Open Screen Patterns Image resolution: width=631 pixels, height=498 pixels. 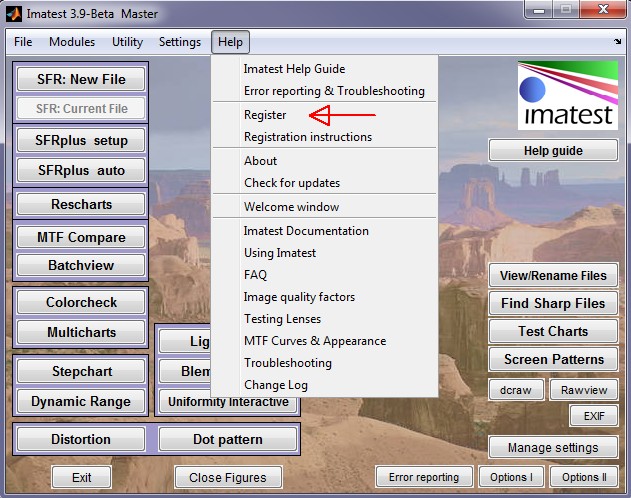[x=553, y=359]
